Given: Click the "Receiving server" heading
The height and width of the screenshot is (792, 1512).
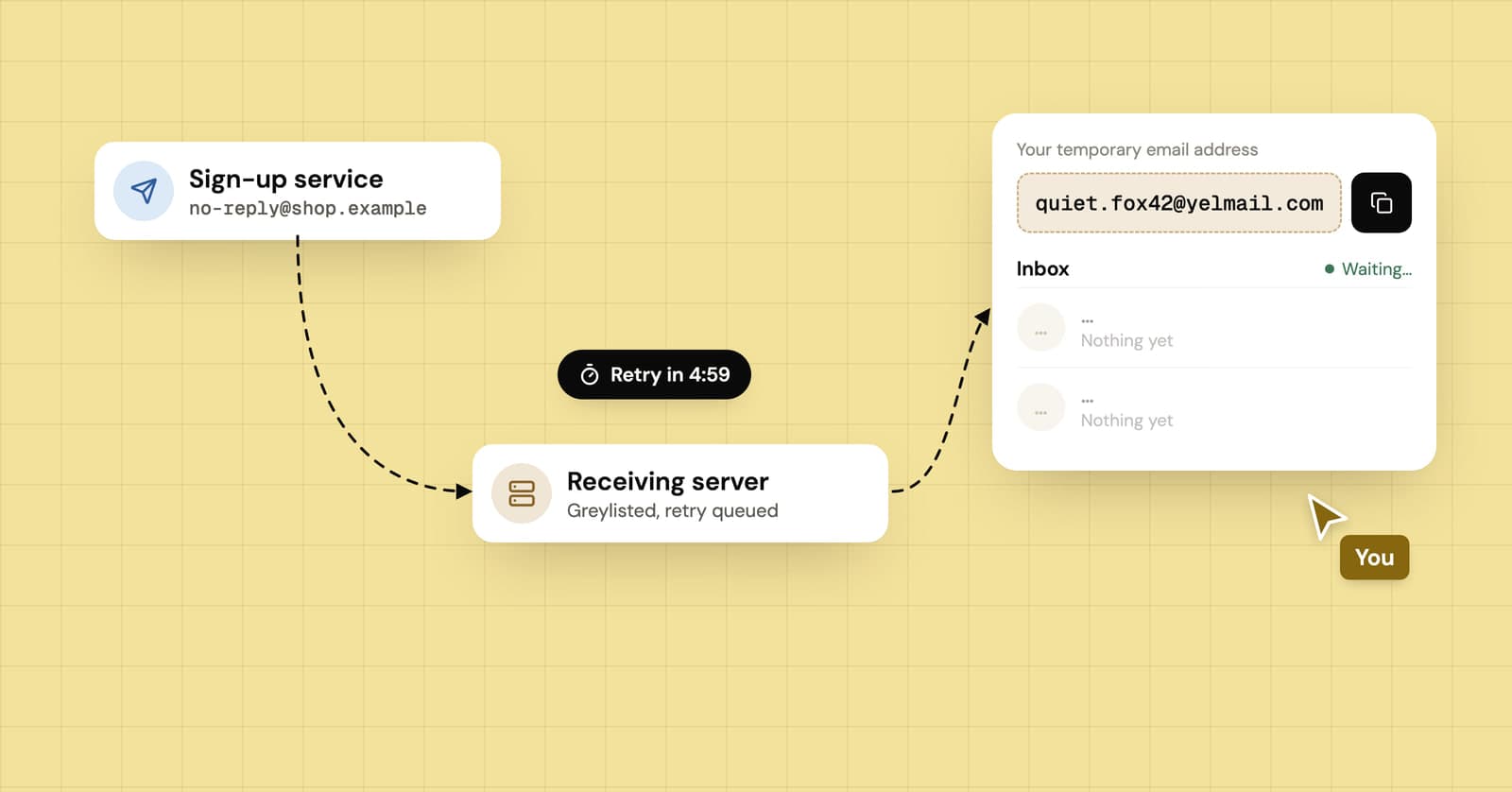Looking at the screenshot, I should (x=668, y=481).
